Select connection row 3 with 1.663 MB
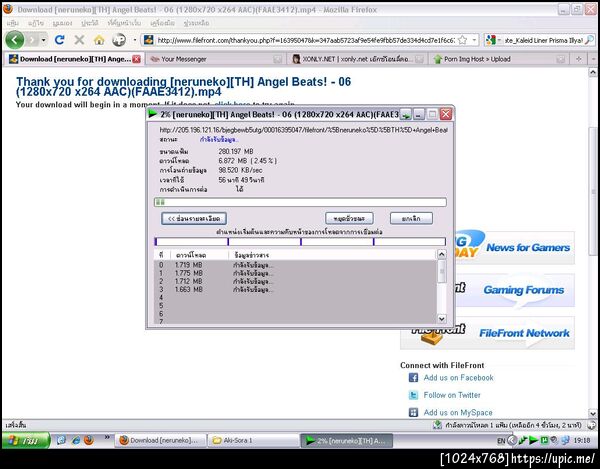This screenshot has width=600, height=469. pyautogui.click(x=295, y=290)
